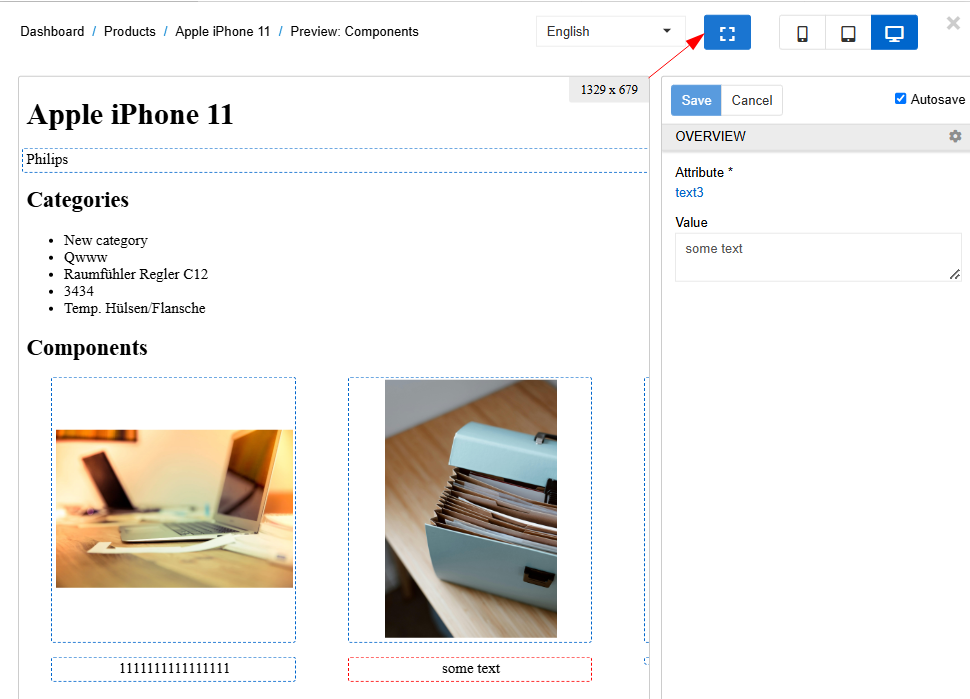Screen dimensions: 970x699
Task: Click the Categories heading
Action: 78,200
